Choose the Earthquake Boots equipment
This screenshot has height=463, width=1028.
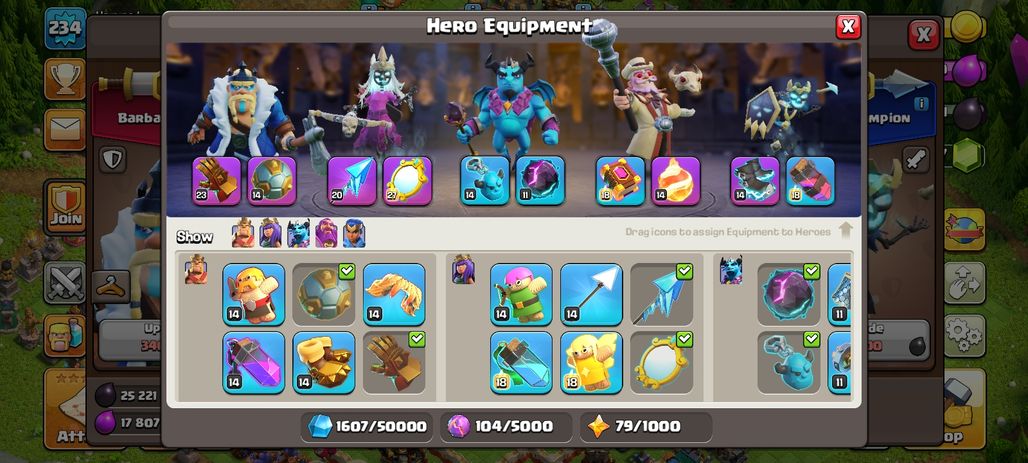(324, 363)
